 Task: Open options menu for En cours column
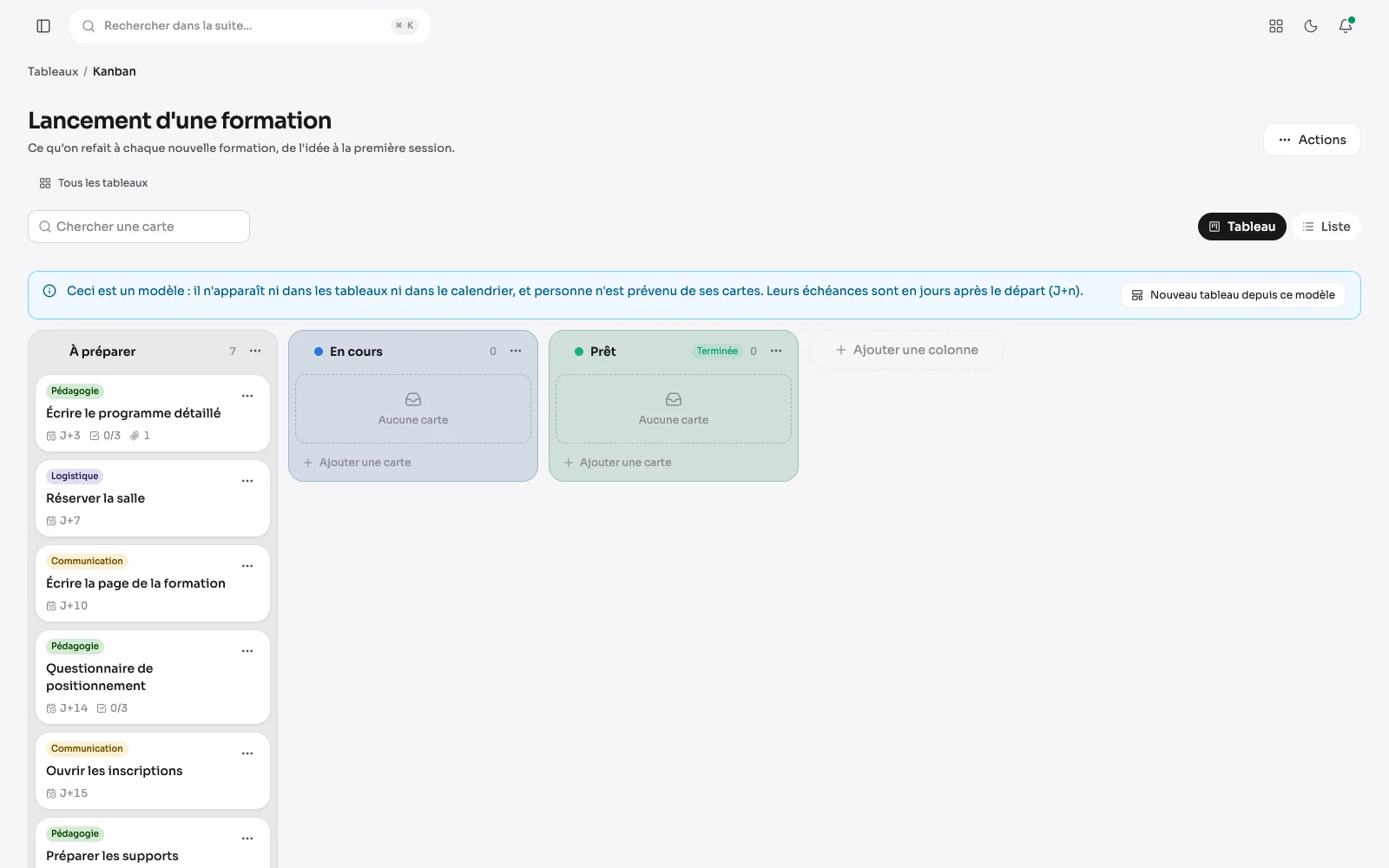tap(516, 351)
